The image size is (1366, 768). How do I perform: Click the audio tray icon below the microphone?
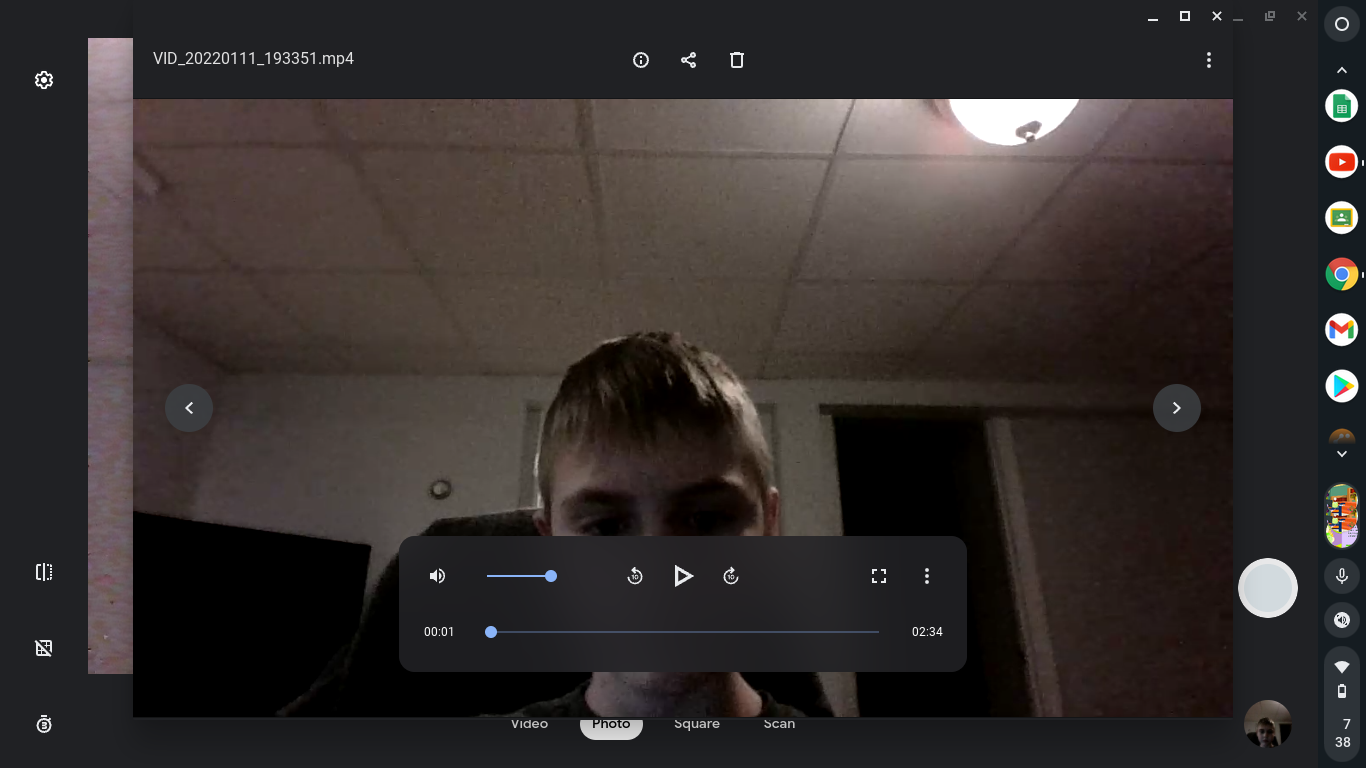click(x=1342, y=620)
